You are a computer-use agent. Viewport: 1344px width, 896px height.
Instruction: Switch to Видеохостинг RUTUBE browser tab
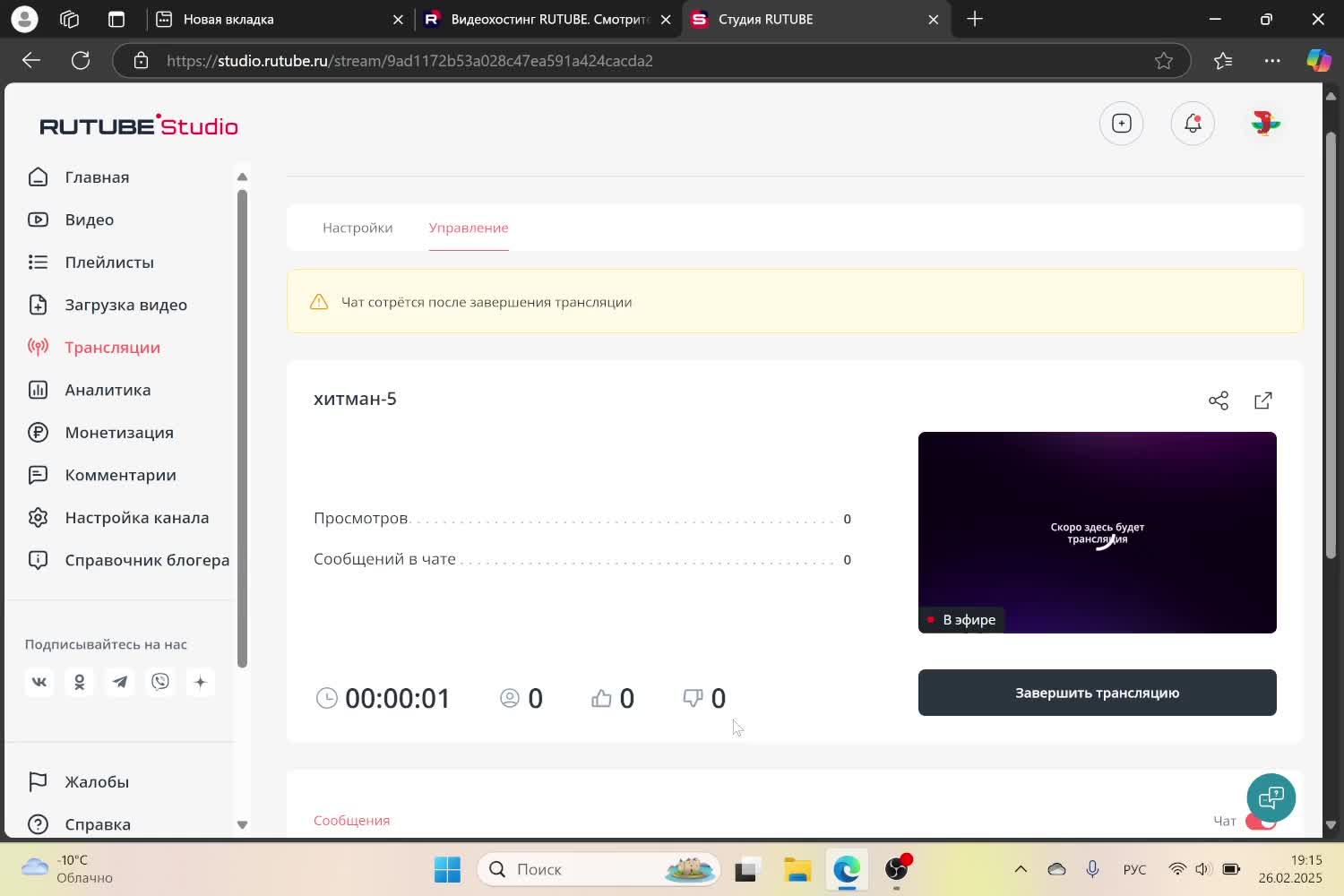[x=547, y=19]
